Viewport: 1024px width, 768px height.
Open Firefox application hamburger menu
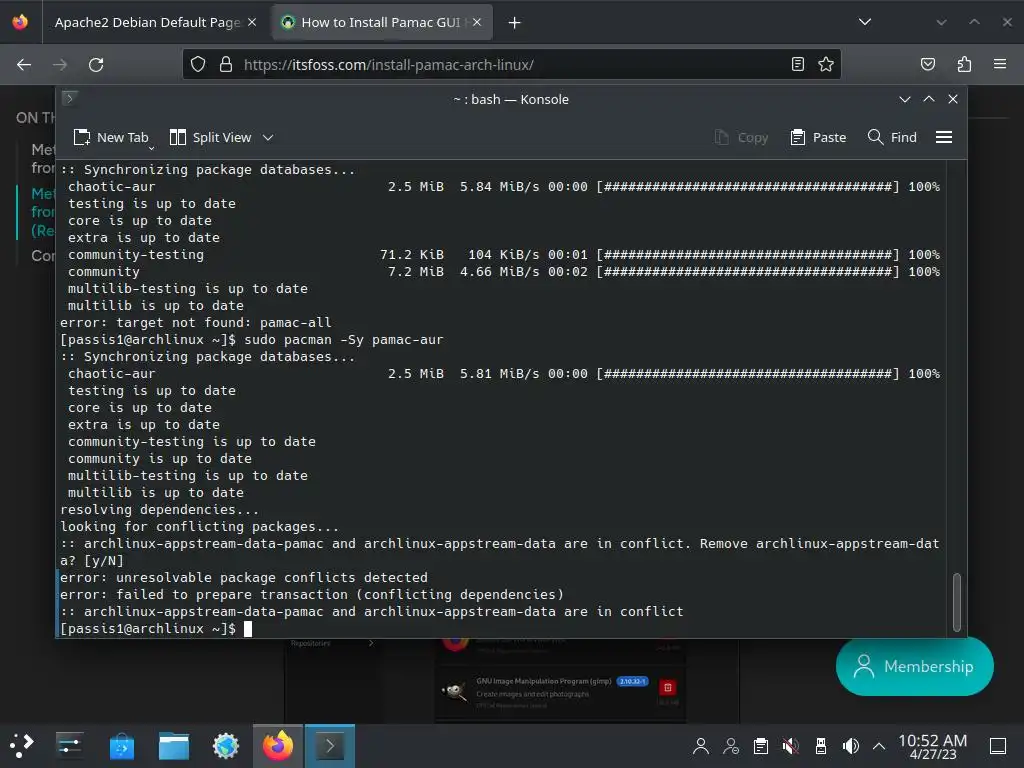coord(1000,64)
